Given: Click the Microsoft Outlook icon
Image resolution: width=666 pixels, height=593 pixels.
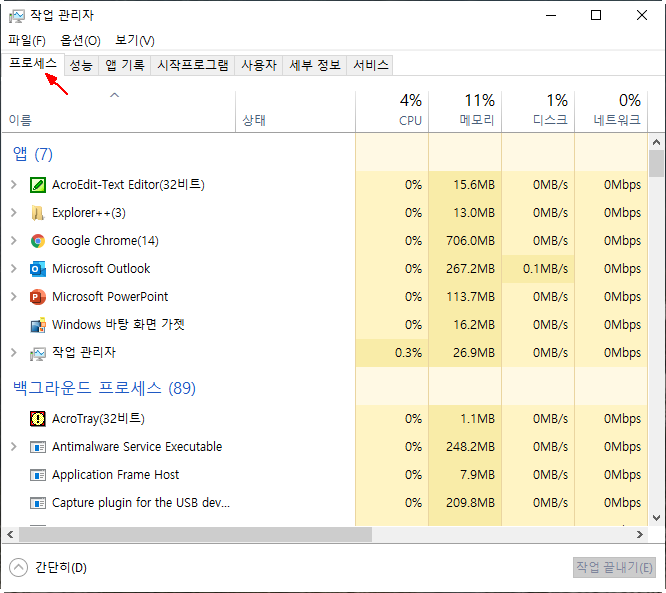Looking at the screenshot, I should pos(38,269).
